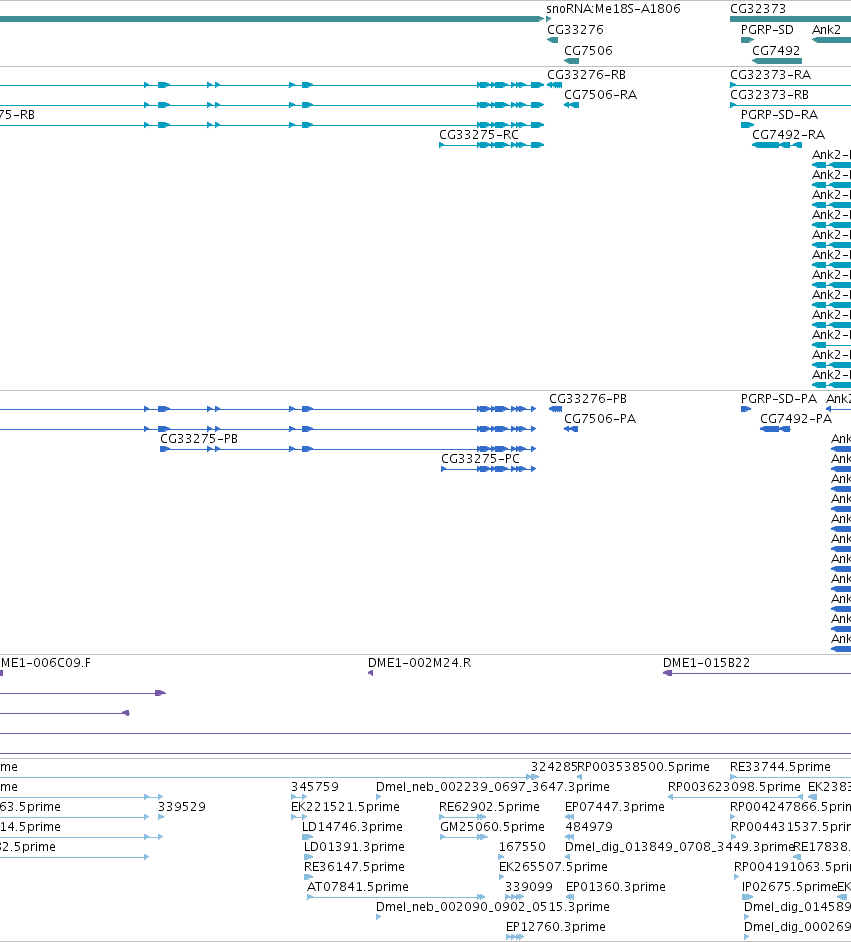Click the CG7492-RA transcript exon glyph

[777, 145]
